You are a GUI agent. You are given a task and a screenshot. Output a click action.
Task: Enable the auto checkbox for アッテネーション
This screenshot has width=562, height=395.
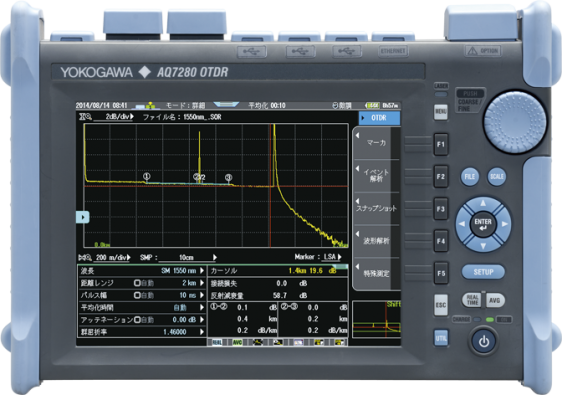coord(137,320)
